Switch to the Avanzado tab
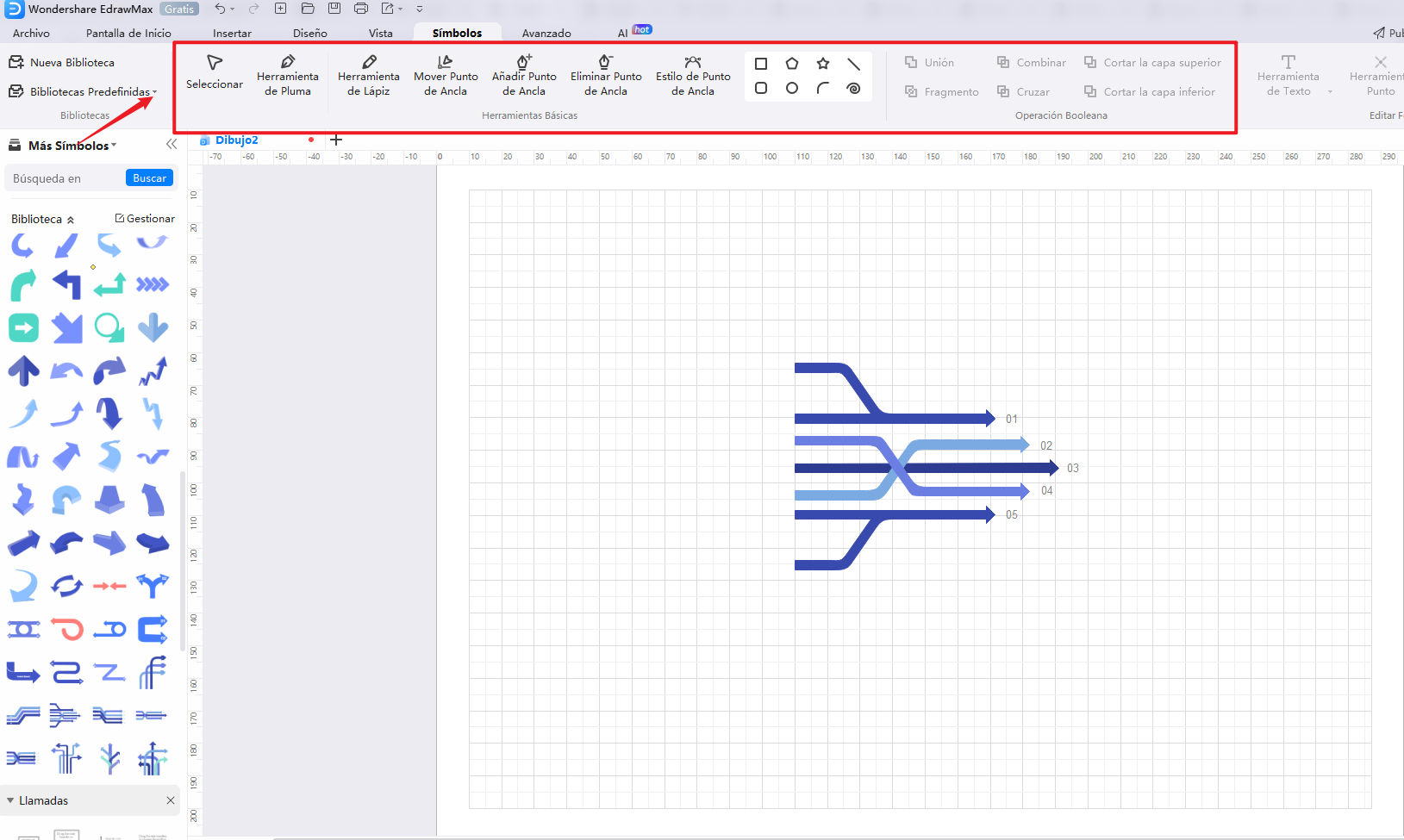Screen dimensions: 1404x840 tap(546, 33)
